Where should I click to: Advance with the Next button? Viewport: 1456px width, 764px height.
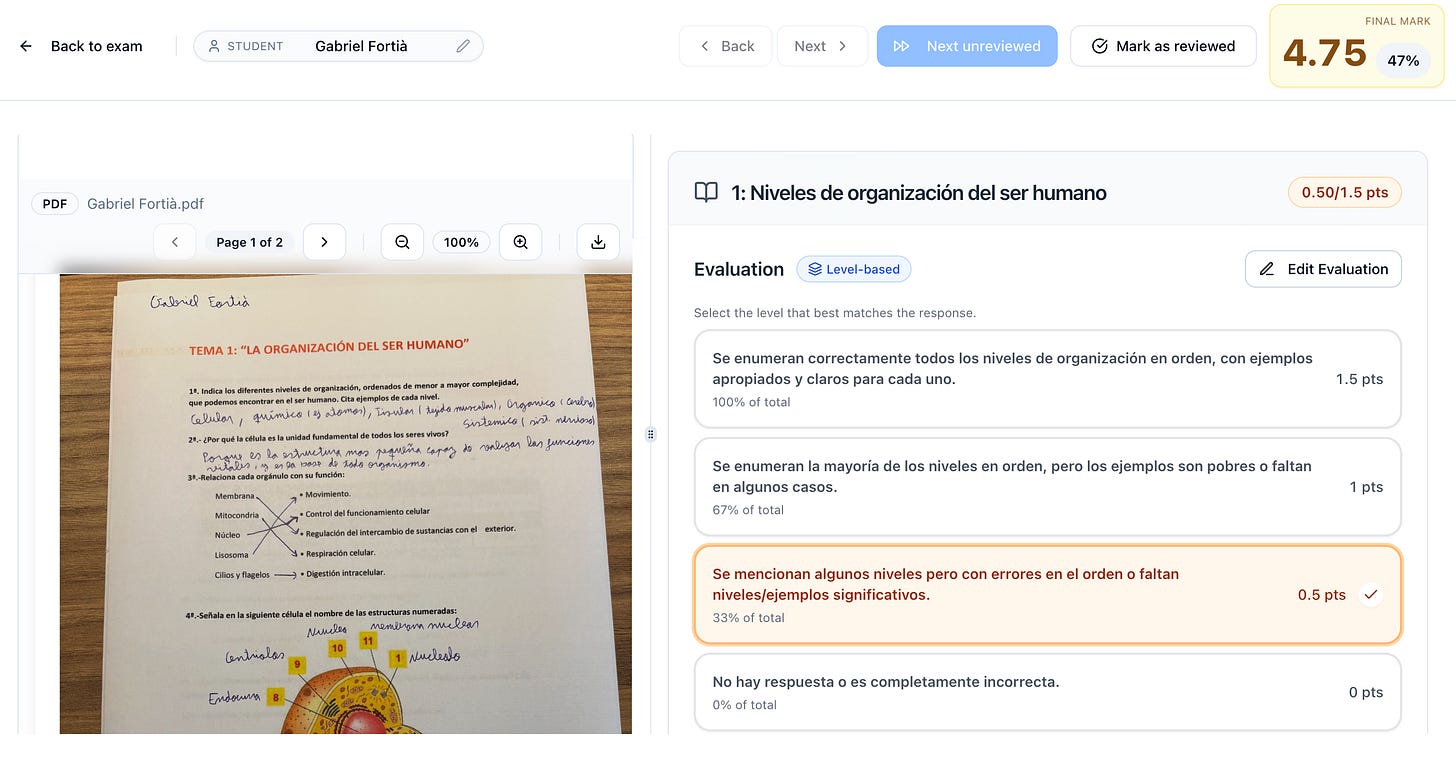pyautogui.click(x=822, y=46)
